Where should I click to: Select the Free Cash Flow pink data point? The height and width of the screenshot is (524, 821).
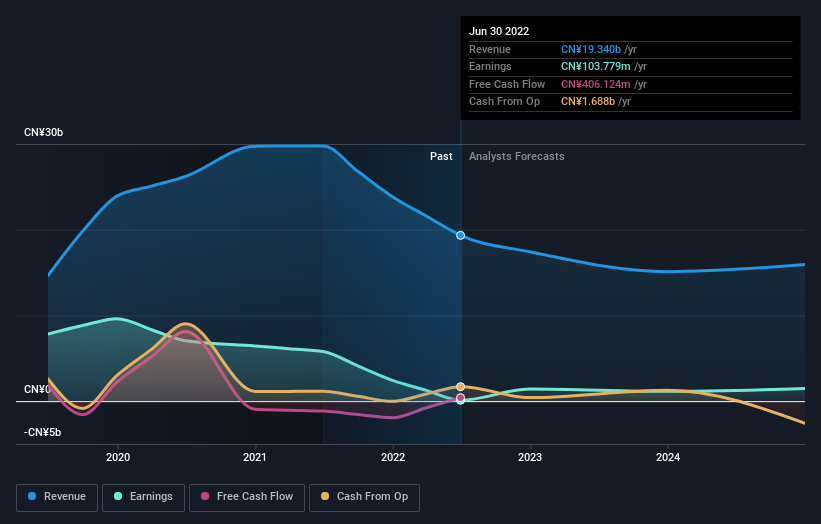[460, 398]
